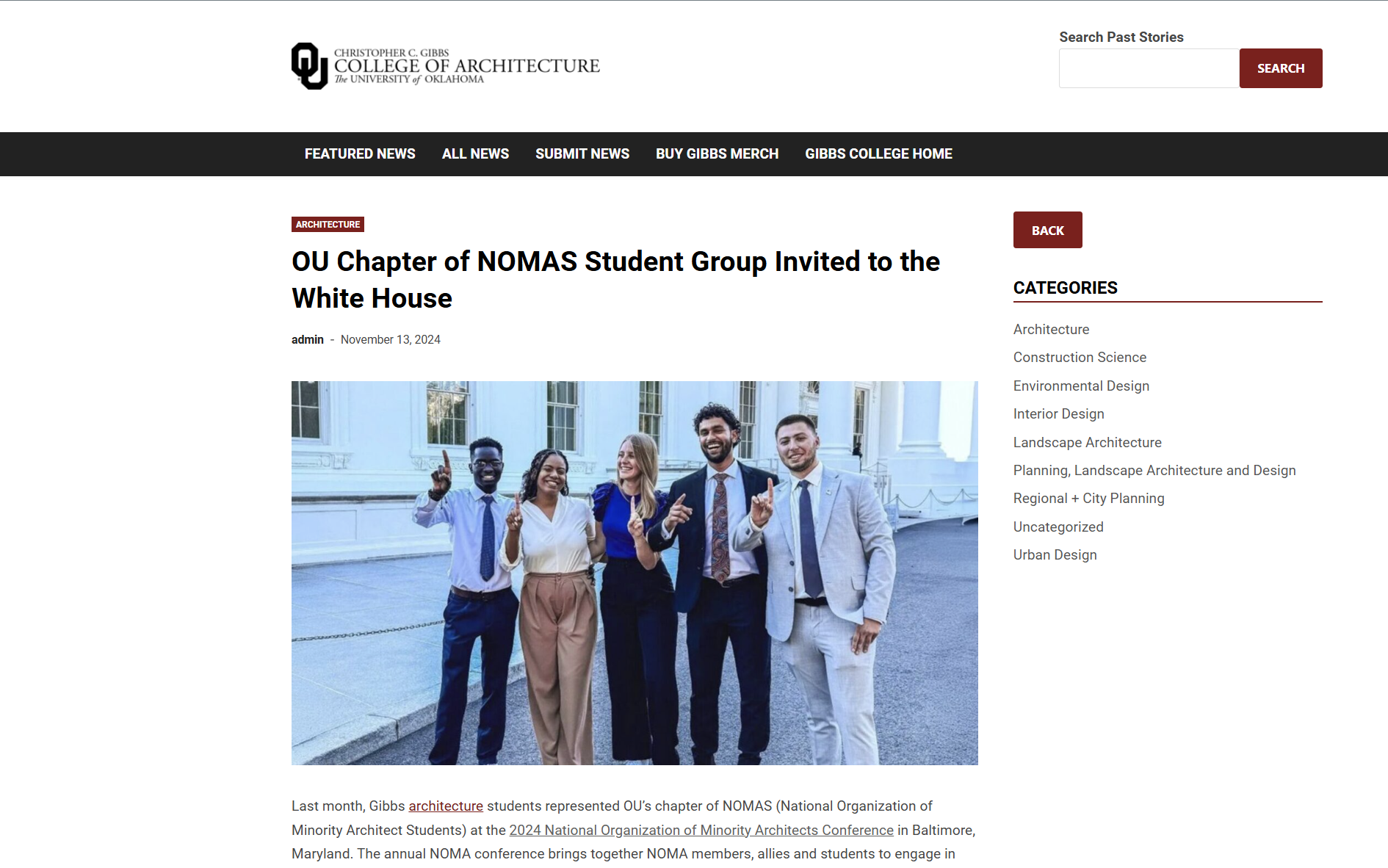Click the Search Past Stories input field
Image resolution: width=1388 pixels, height=868 pixels.
tap(1149, 68)
